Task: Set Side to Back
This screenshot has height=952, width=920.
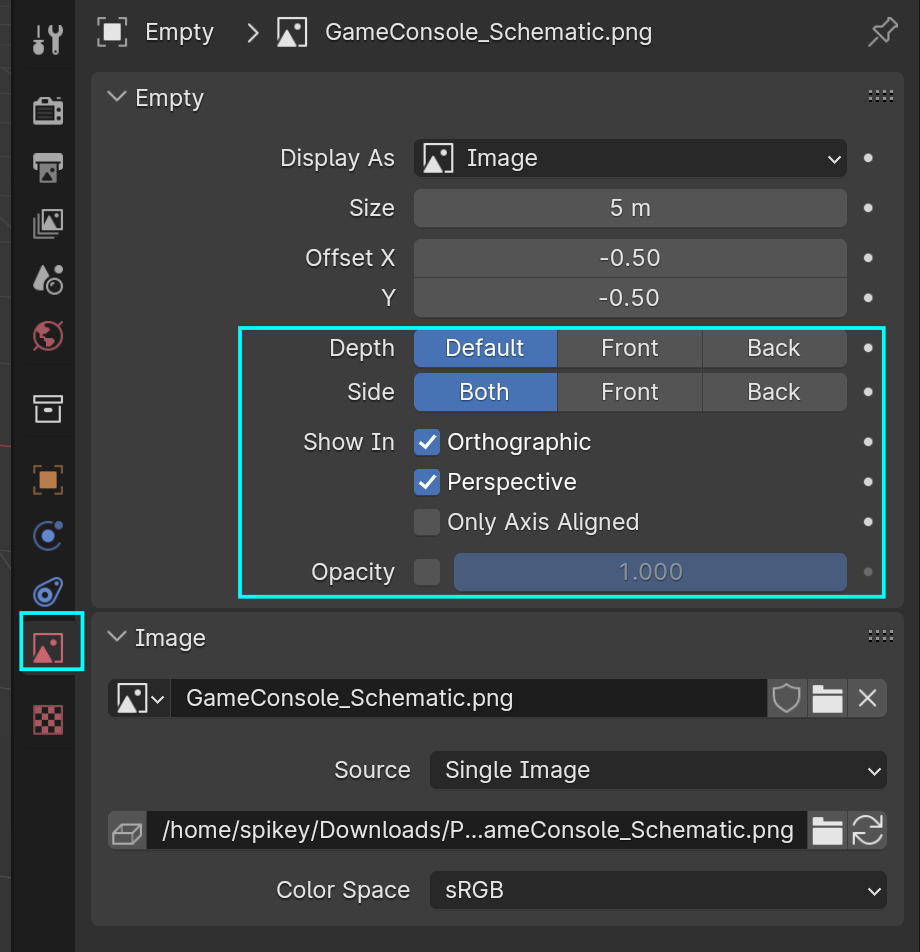Action: point(773,392)
